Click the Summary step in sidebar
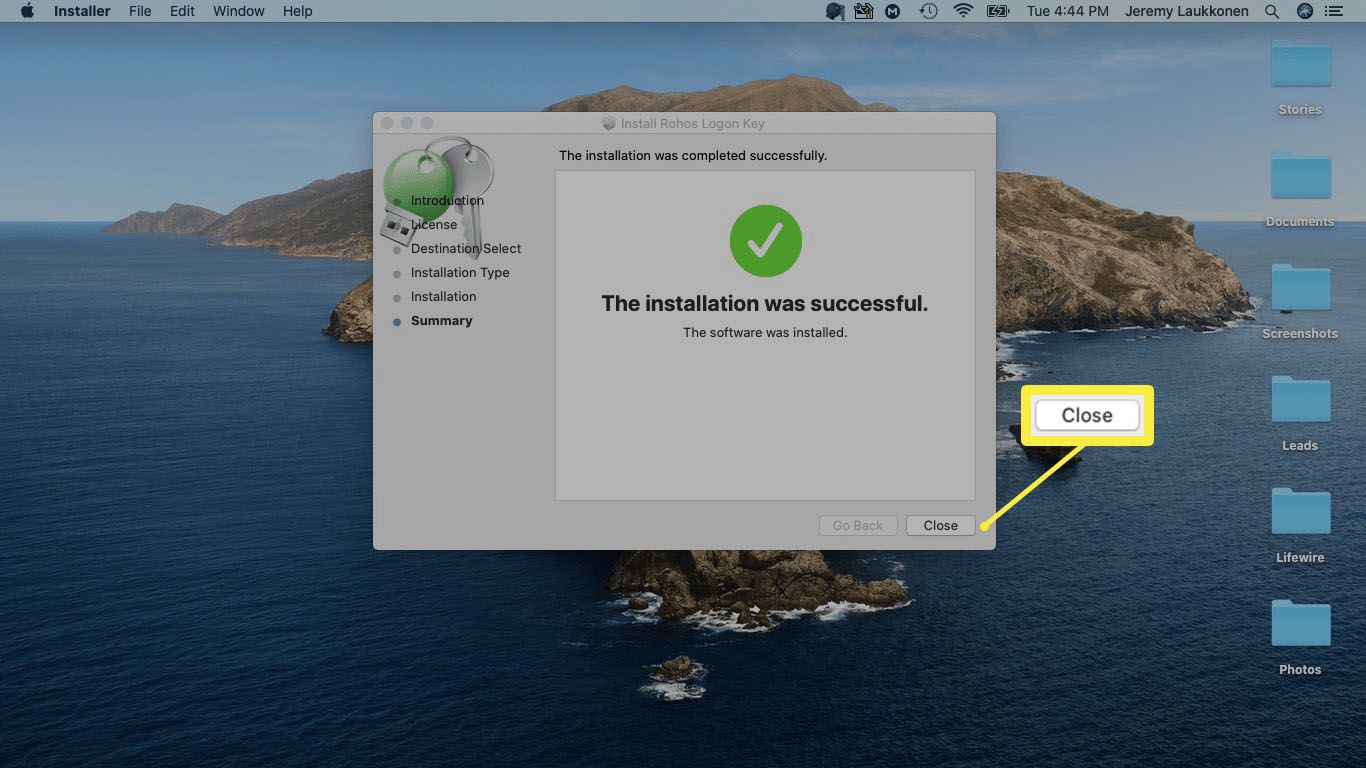Viewport: 1366px width, 768px height. (441, 320)
